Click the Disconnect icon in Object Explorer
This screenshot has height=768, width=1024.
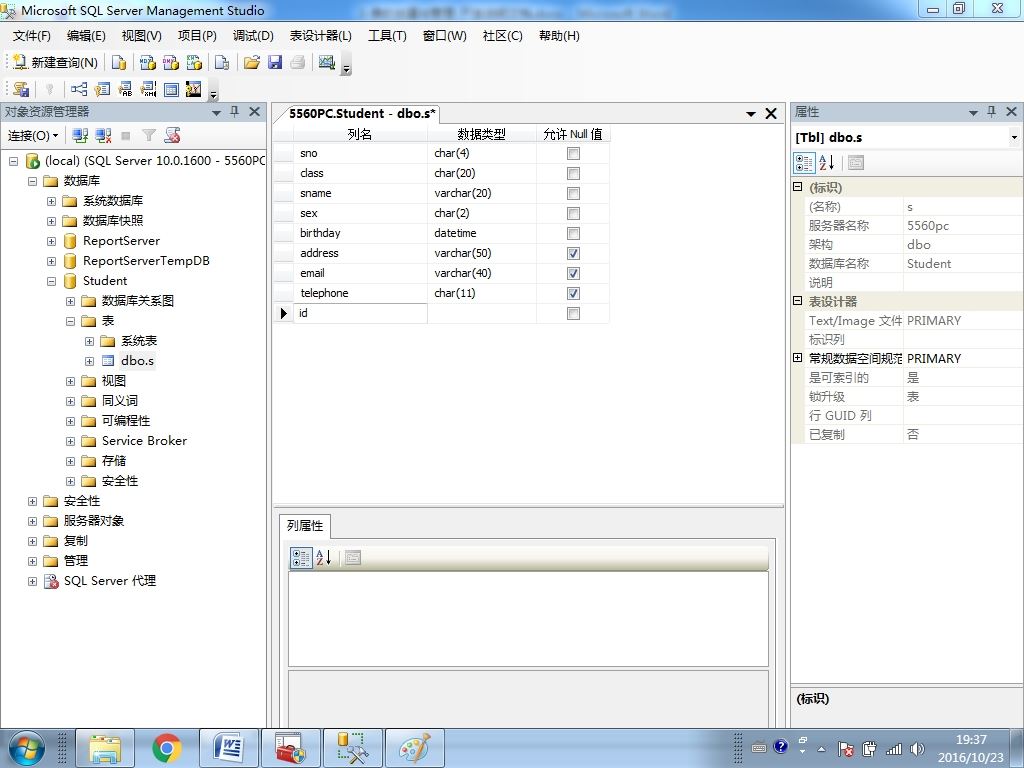point(103,135)
